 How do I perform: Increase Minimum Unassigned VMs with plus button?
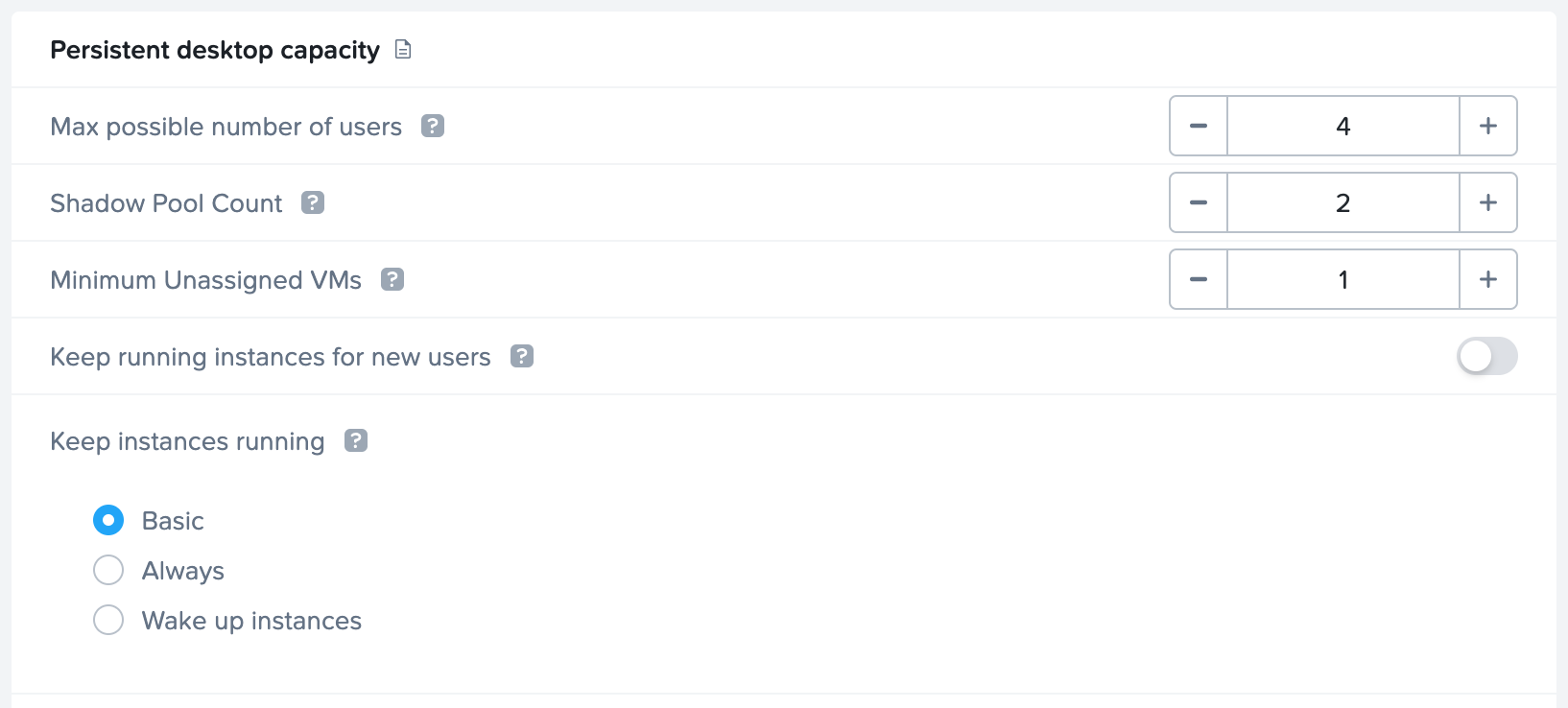(1488, 279)
